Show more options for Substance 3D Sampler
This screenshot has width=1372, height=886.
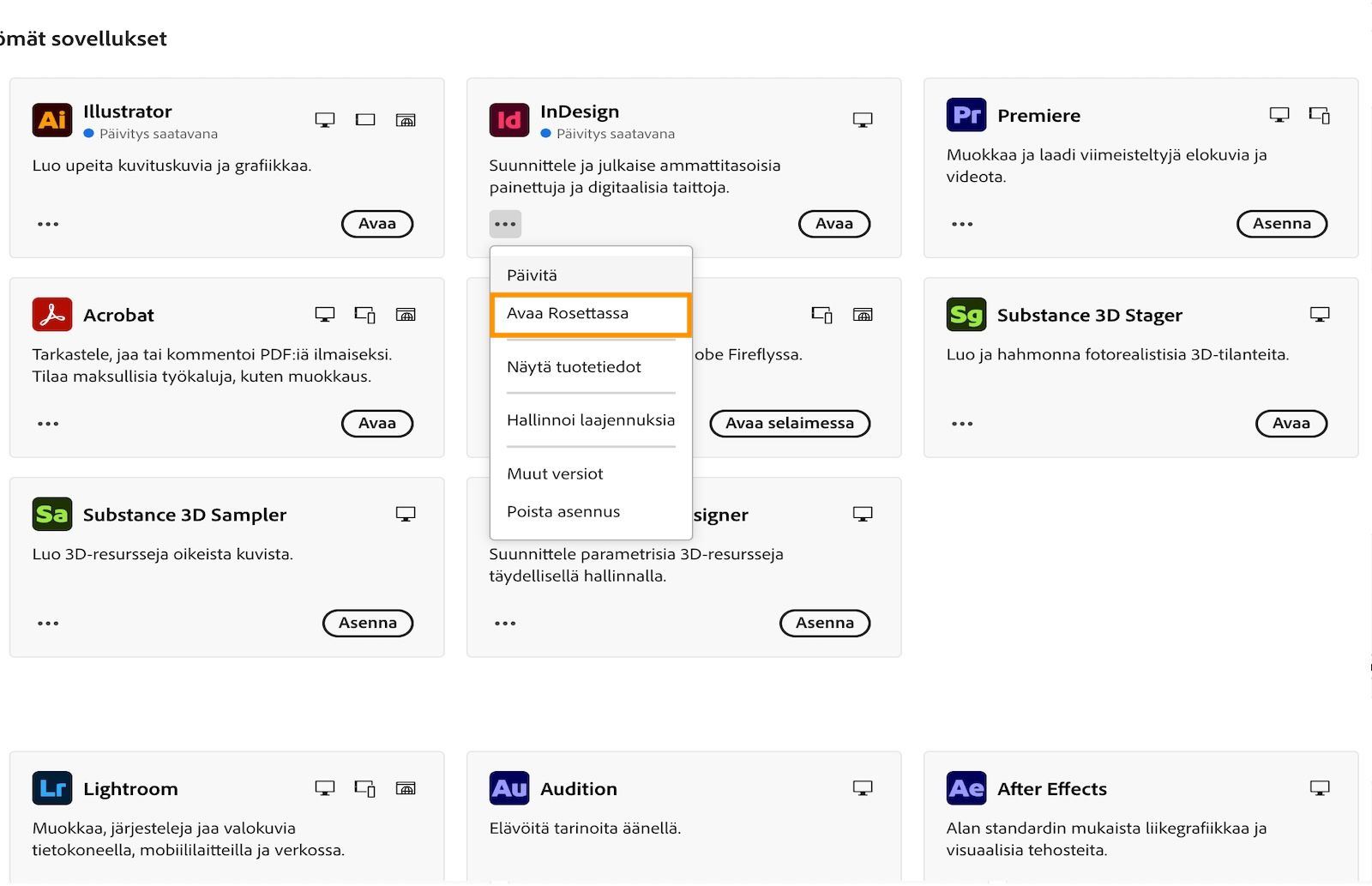point(48,624)
